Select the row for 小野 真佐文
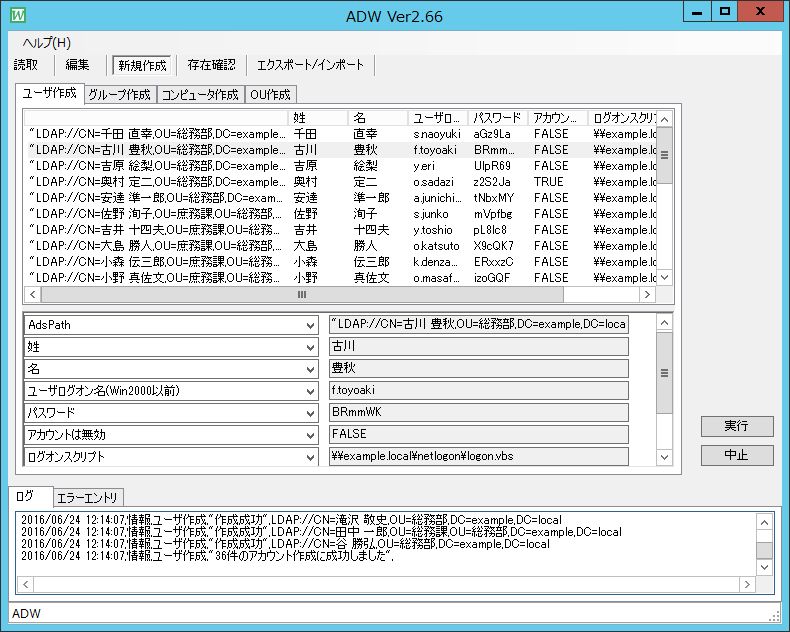 point(341,278)
